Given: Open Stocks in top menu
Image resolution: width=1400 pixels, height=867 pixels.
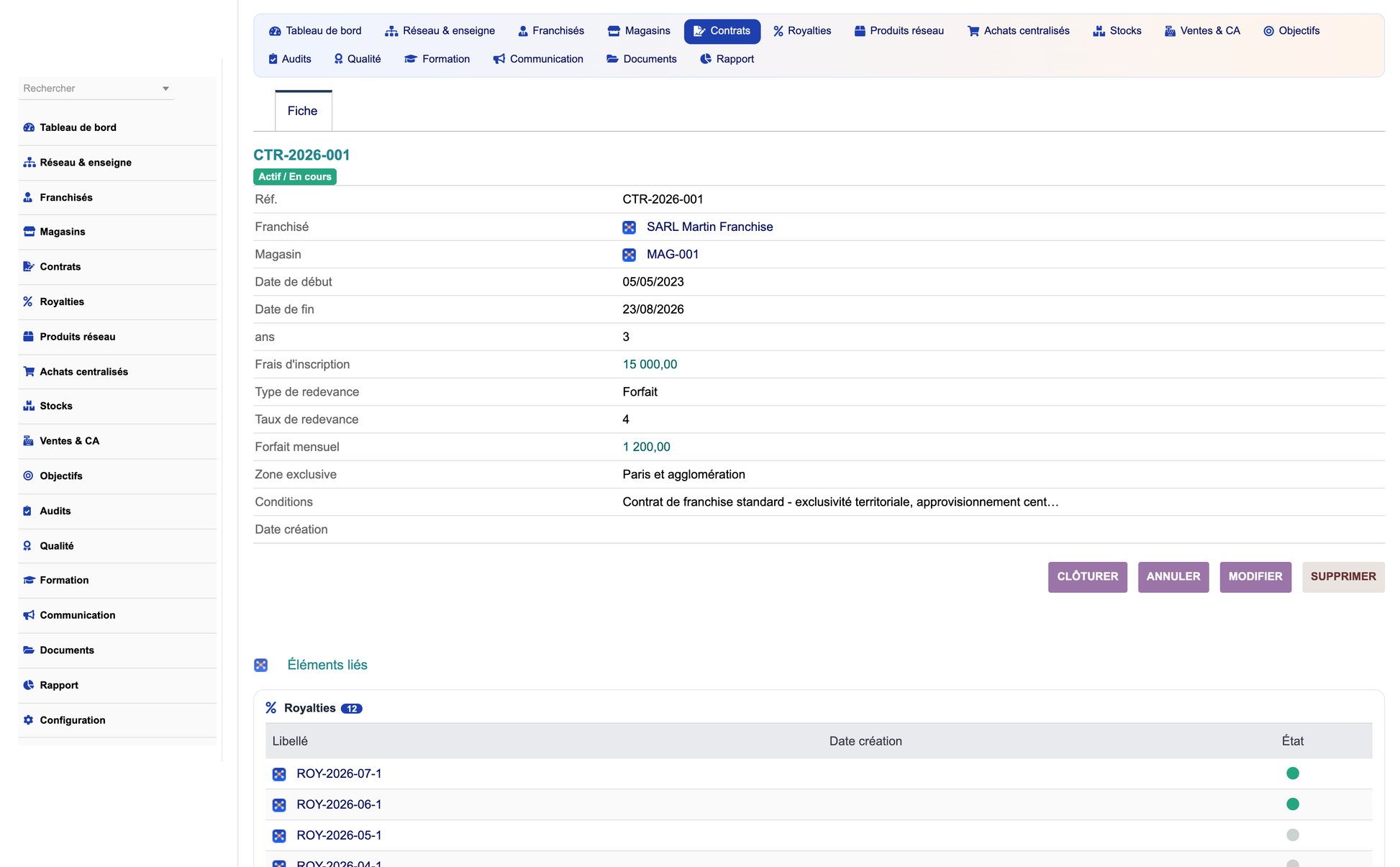Looking at the screenshot, I should 1117,31.
